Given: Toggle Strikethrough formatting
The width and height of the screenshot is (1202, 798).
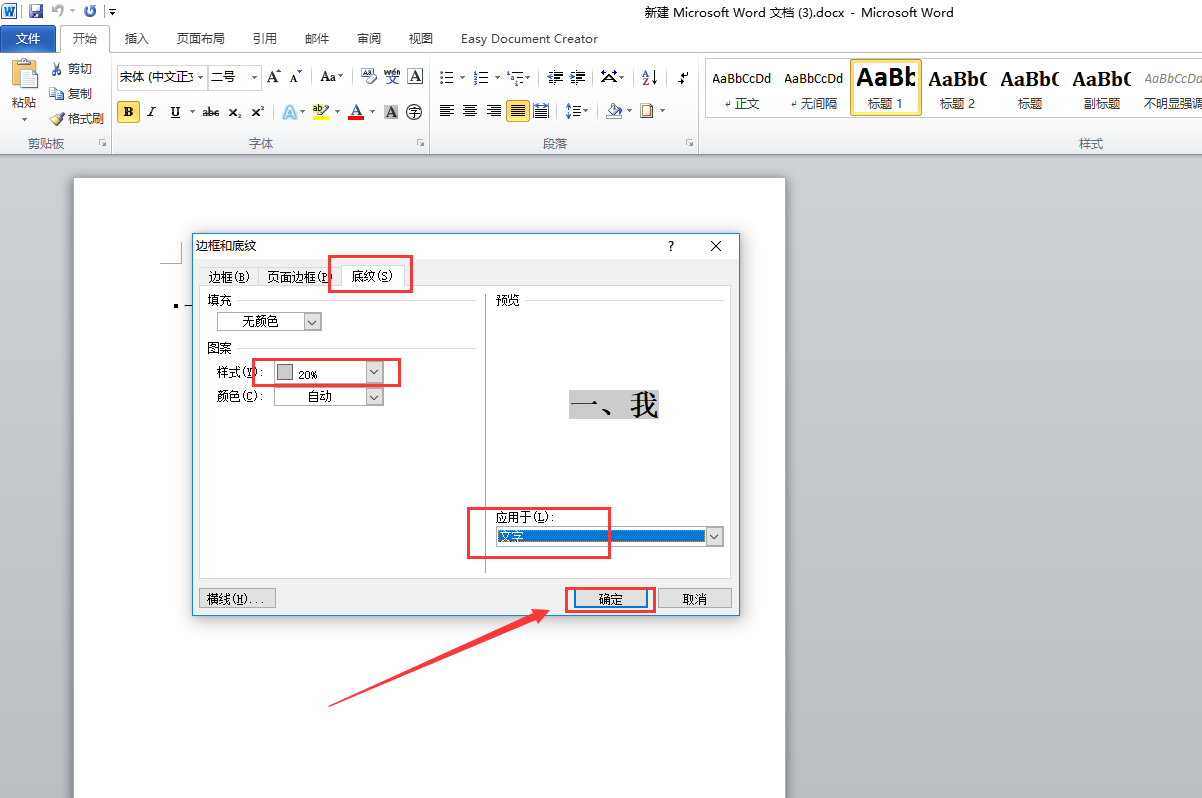Looking at the screenshot, I should [x=210, y=112].
